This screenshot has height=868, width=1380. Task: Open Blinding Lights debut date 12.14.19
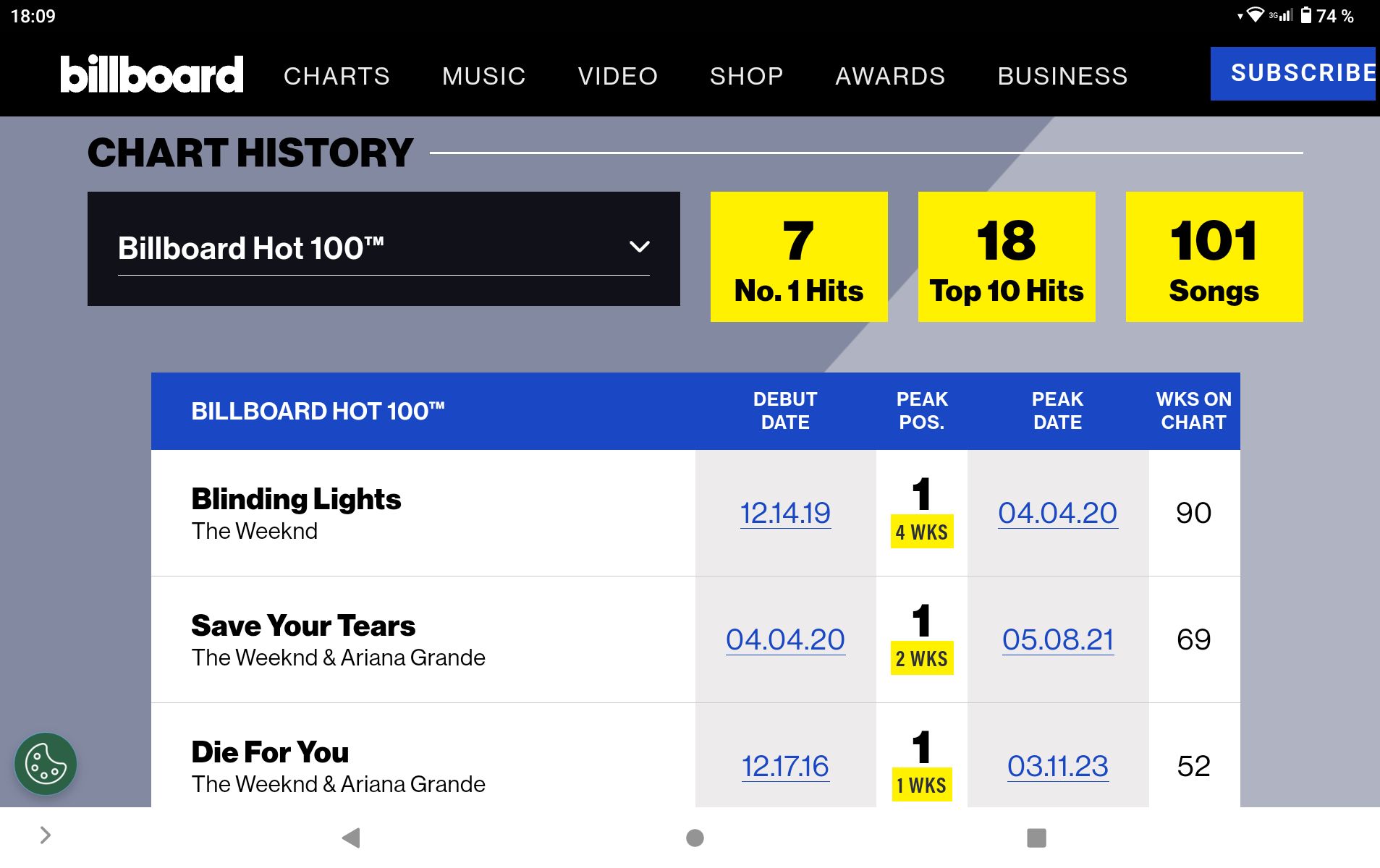coord(785,513)
